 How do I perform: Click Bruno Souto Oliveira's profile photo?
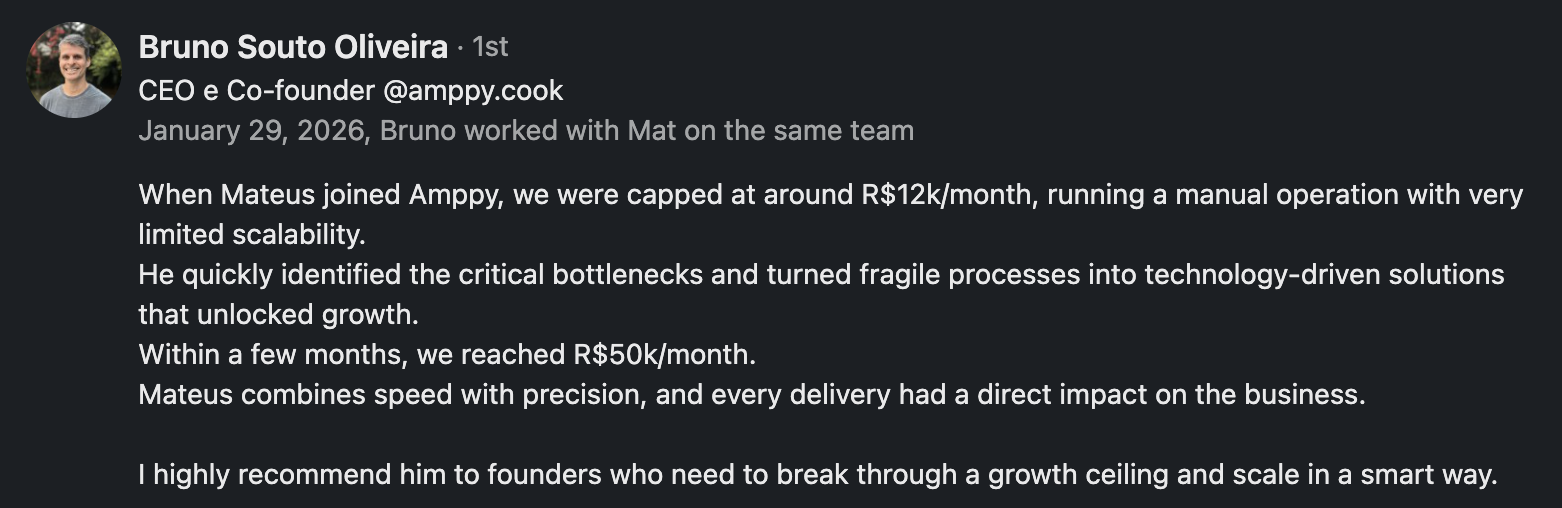(x=74, y=70)
